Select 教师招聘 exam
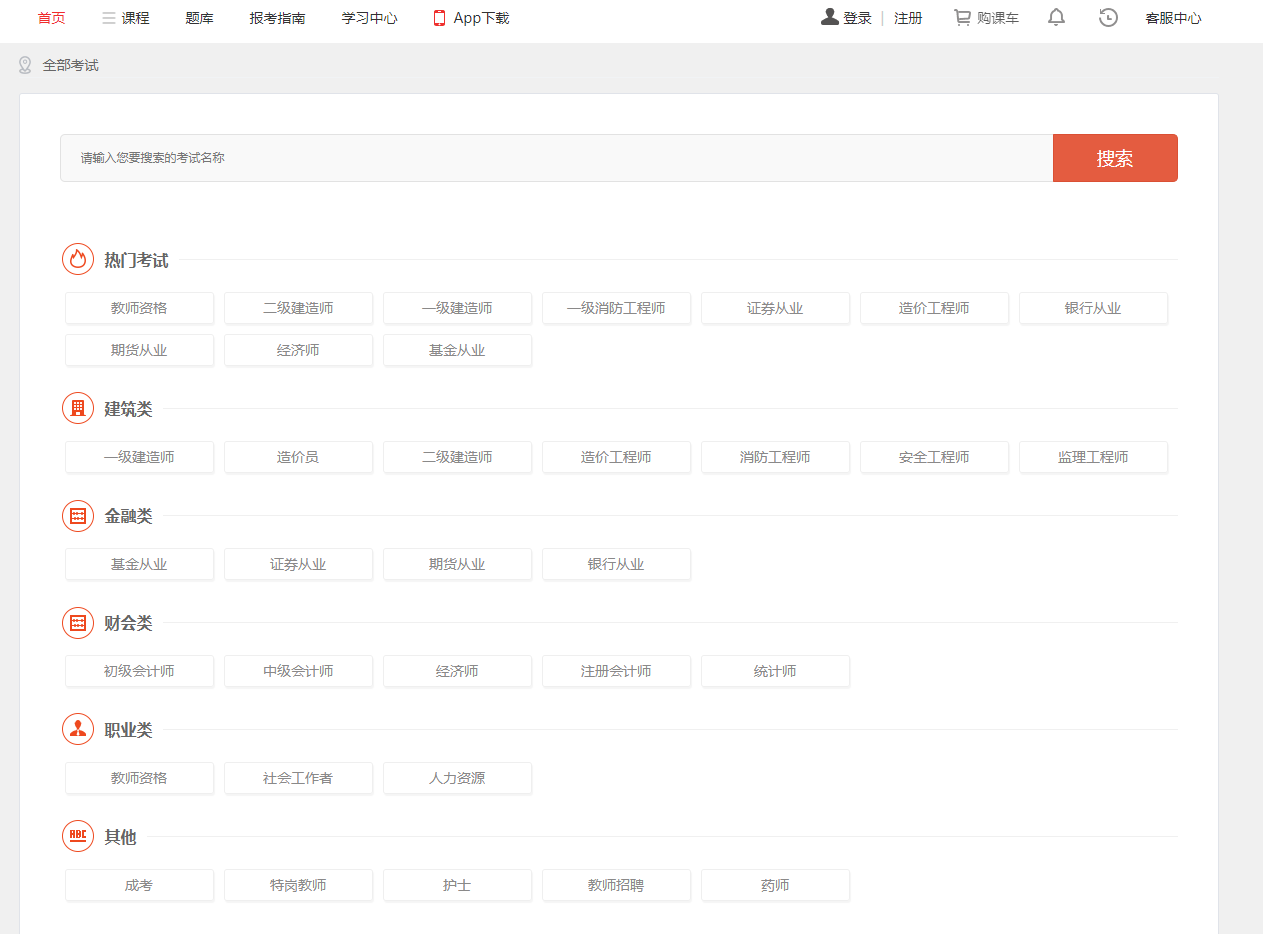The image size is (1263, 934). [616, 885]
